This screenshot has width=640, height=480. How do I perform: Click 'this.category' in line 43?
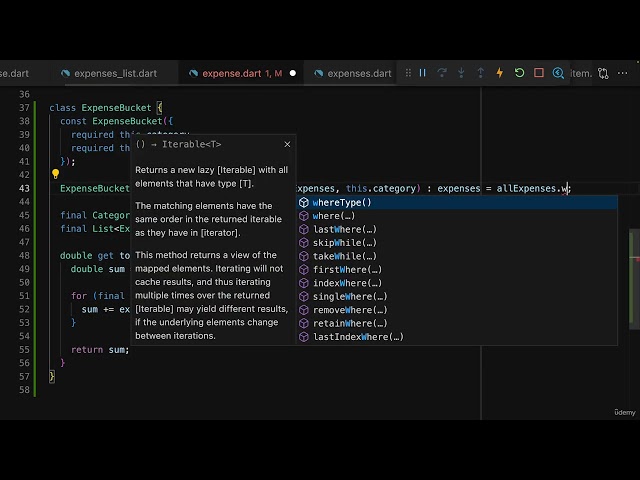click(380, 189)
